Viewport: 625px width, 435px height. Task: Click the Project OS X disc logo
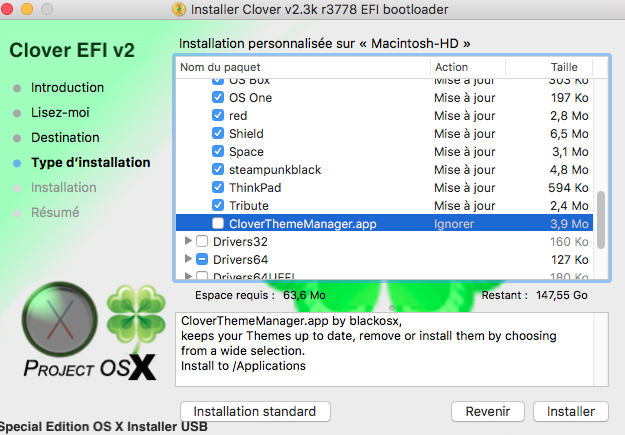(59, 319)
